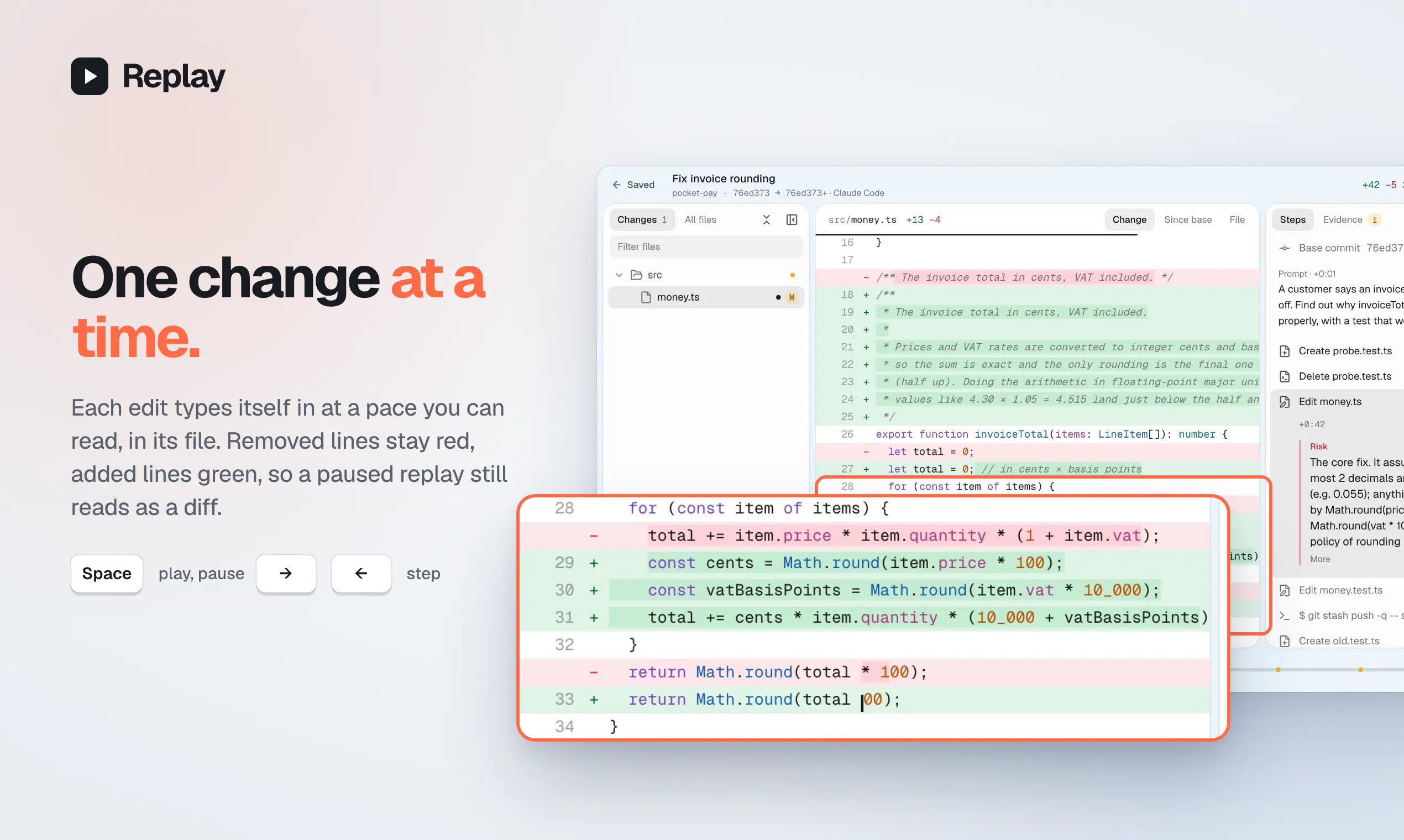
Task: Click the M modified badge on money.ts
Action: 792,297
